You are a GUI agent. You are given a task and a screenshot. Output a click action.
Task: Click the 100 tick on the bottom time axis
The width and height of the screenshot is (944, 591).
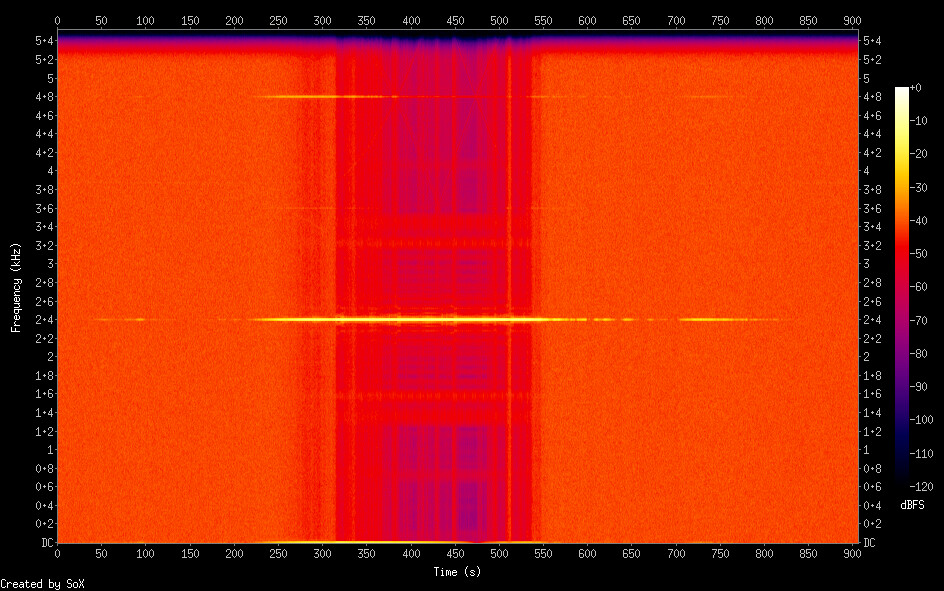[145, 553]
